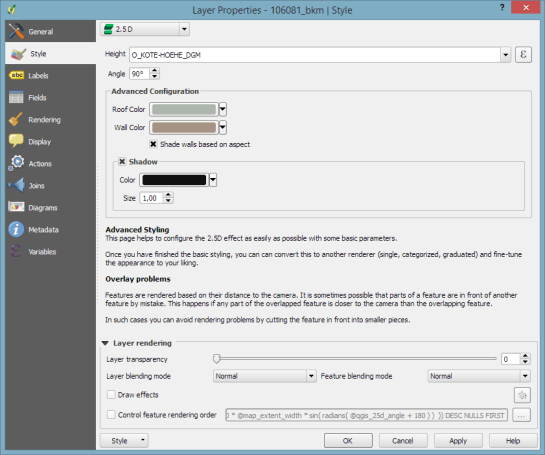Click the Joins arrow icon
545x455 pixels.
point(16,185)
